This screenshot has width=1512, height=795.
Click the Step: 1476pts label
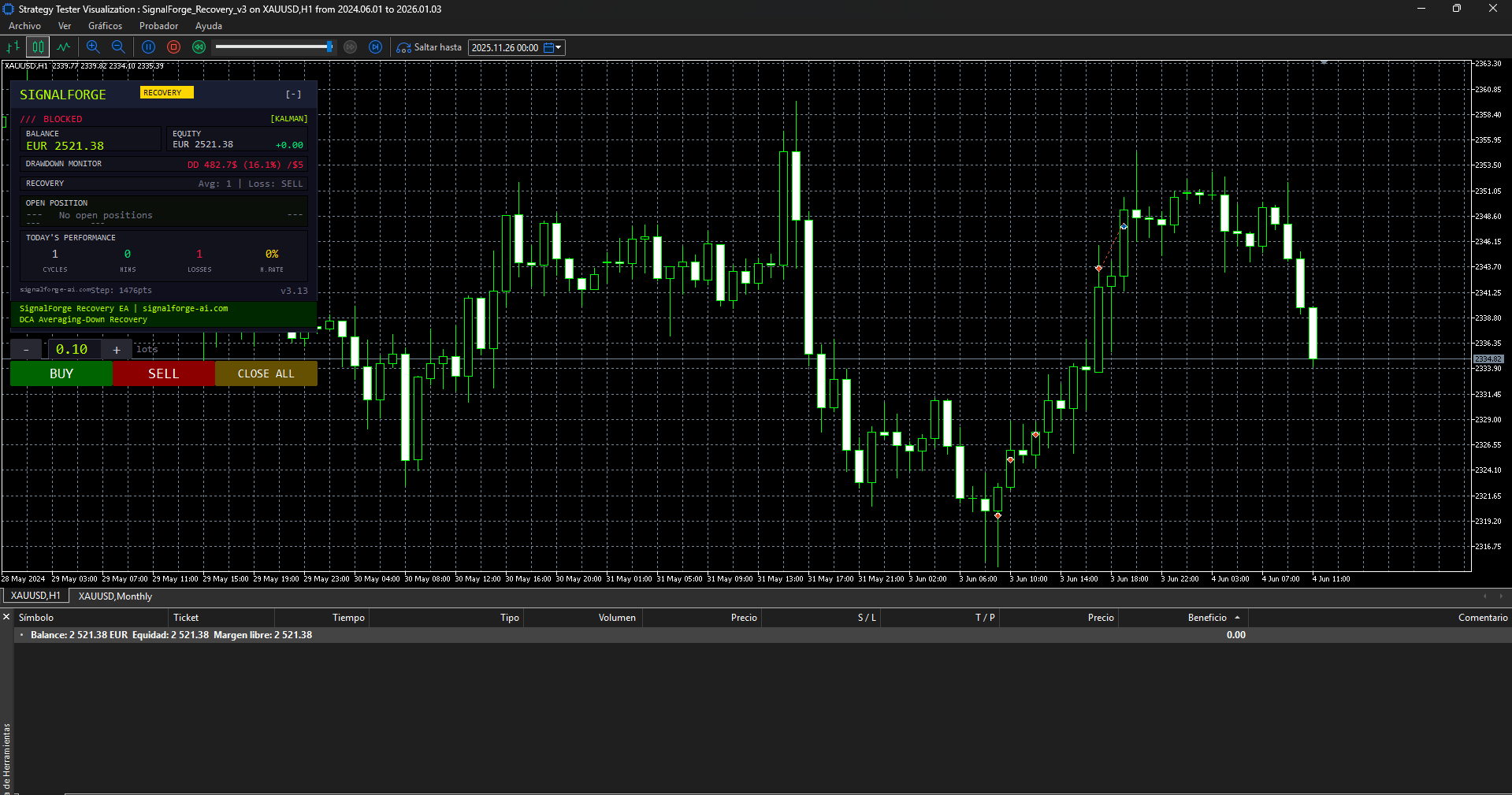[121, 291]
